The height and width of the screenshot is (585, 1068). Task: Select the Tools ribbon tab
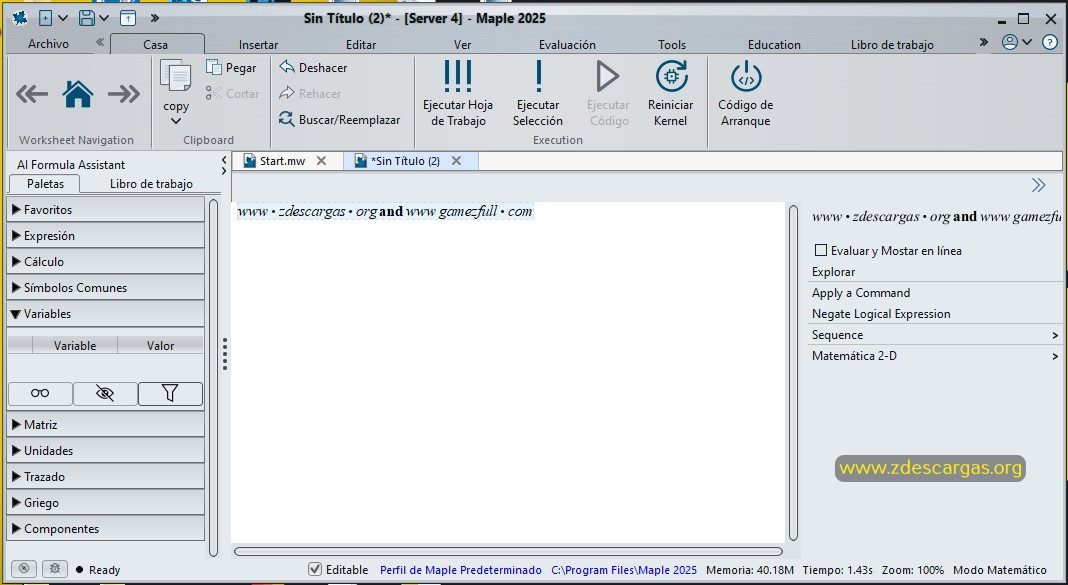[x=672, y=45]
